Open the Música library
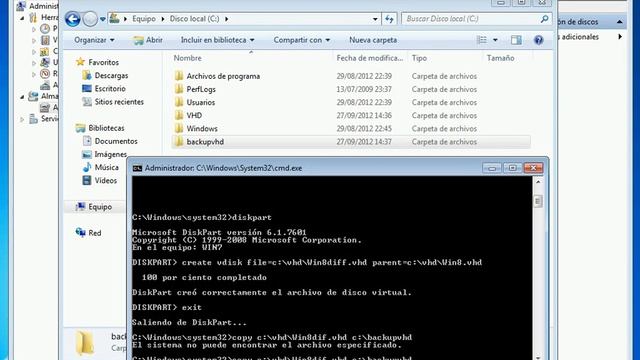 (106, 167)
